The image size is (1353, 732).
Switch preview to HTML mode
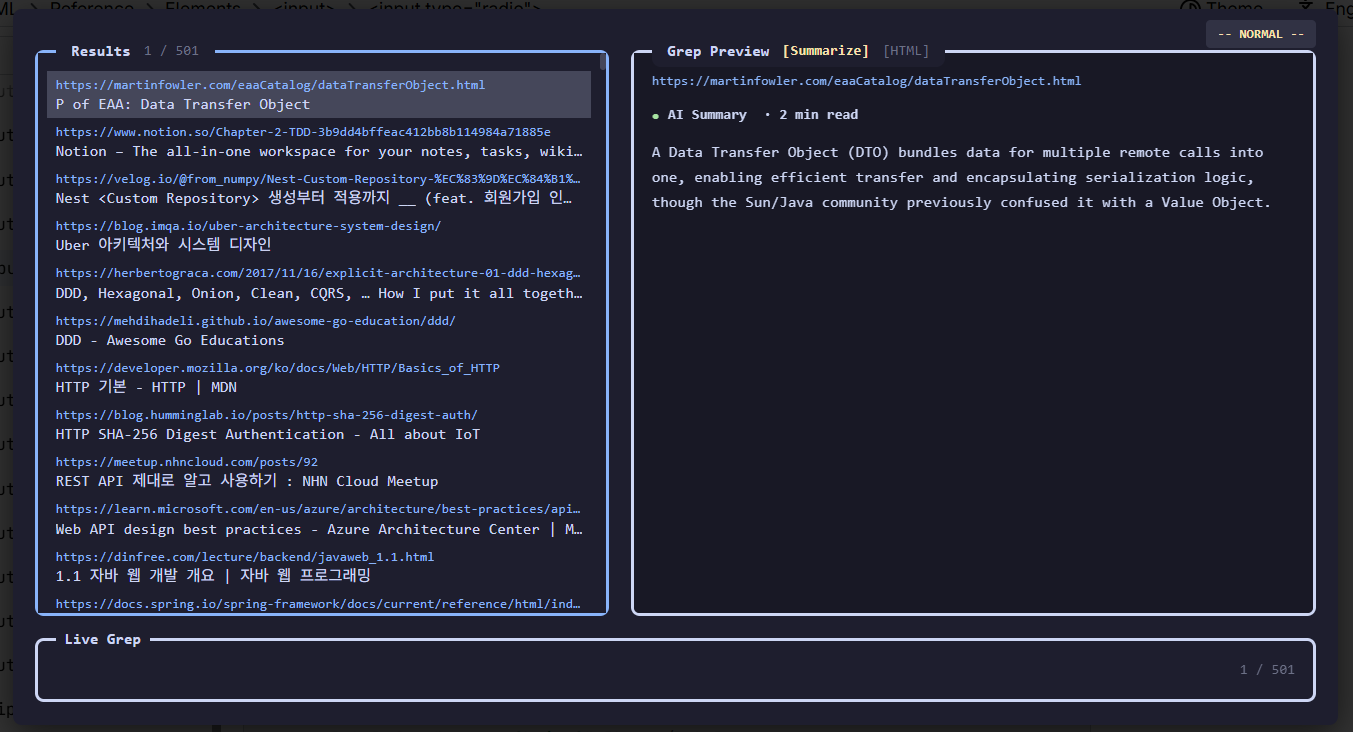coord(906,51)
